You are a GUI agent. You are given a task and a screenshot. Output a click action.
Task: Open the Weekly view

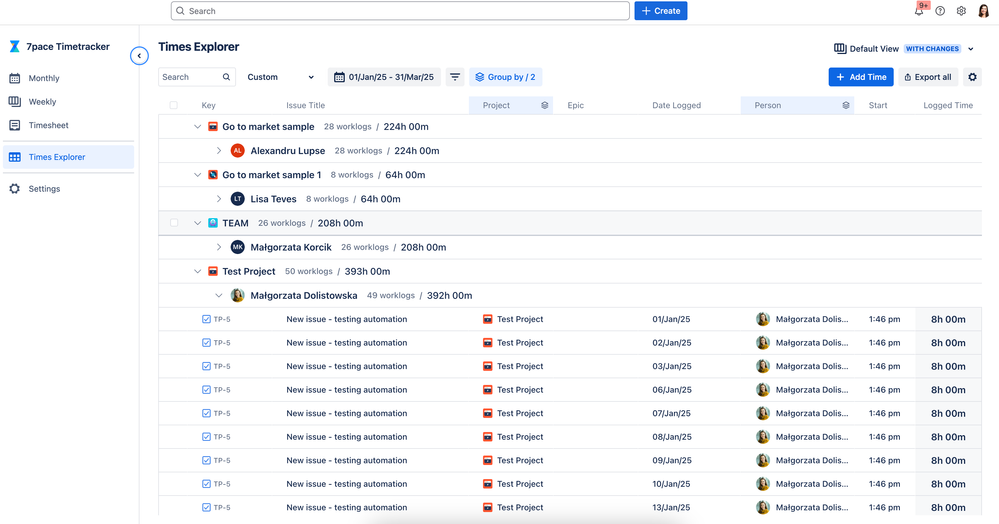tap(69, 102)
